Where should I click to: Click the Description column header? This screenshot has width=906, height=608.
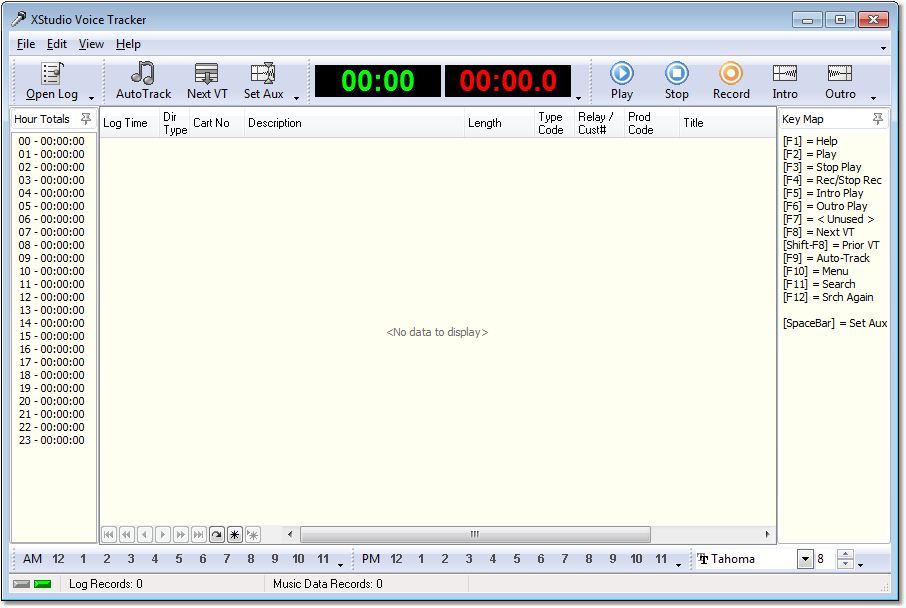click(x=354, y=123)
